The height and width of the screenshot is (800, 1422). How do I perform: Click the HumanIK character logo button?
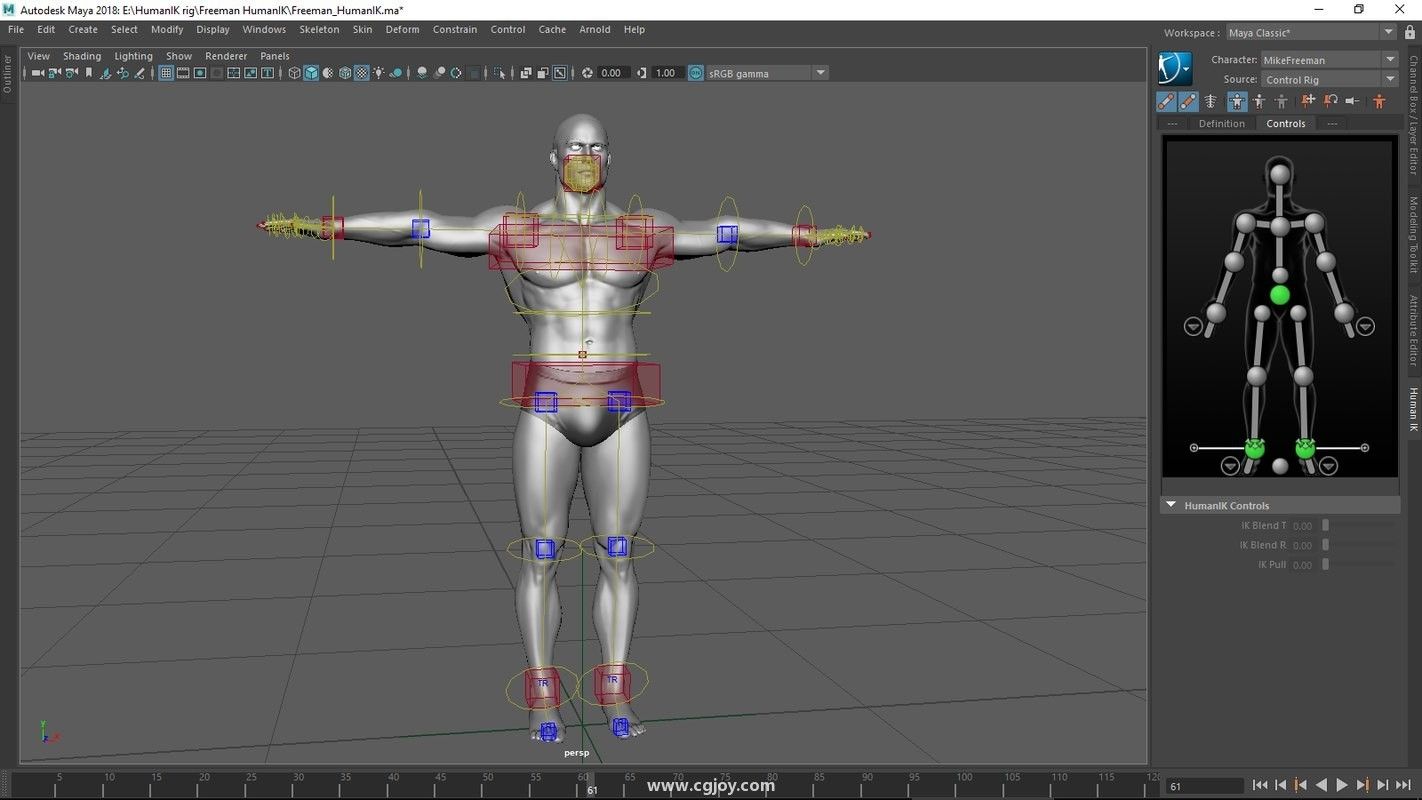(x=1175, y=69)
